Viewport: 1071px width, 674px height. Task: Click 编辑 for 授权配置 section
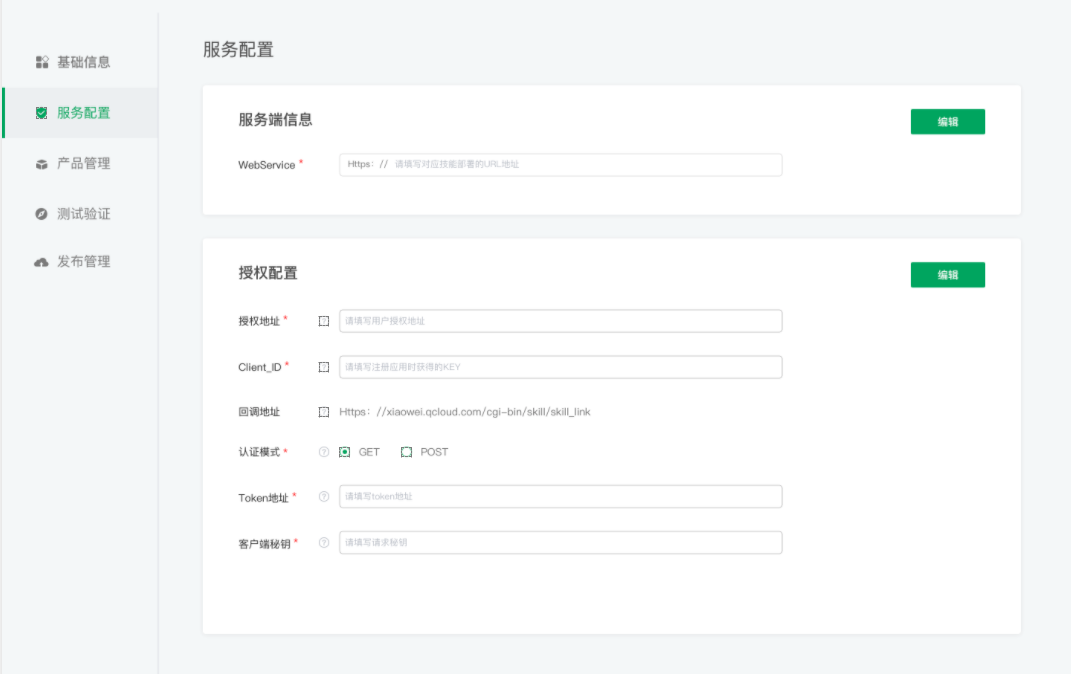947,273
